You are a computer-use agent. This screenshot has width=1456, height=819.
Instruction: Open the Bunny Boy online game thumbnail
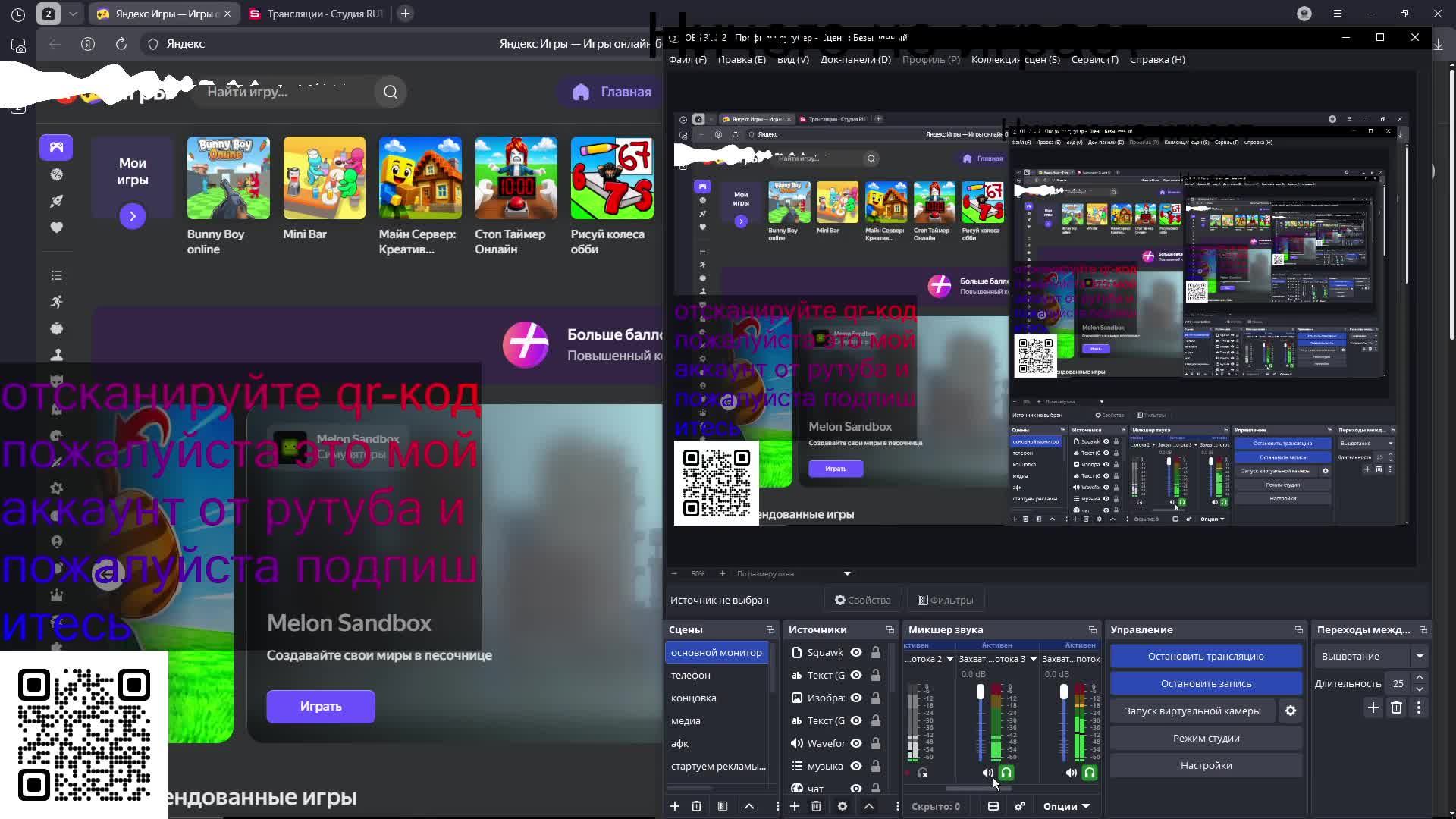click(x=228, y=178)
